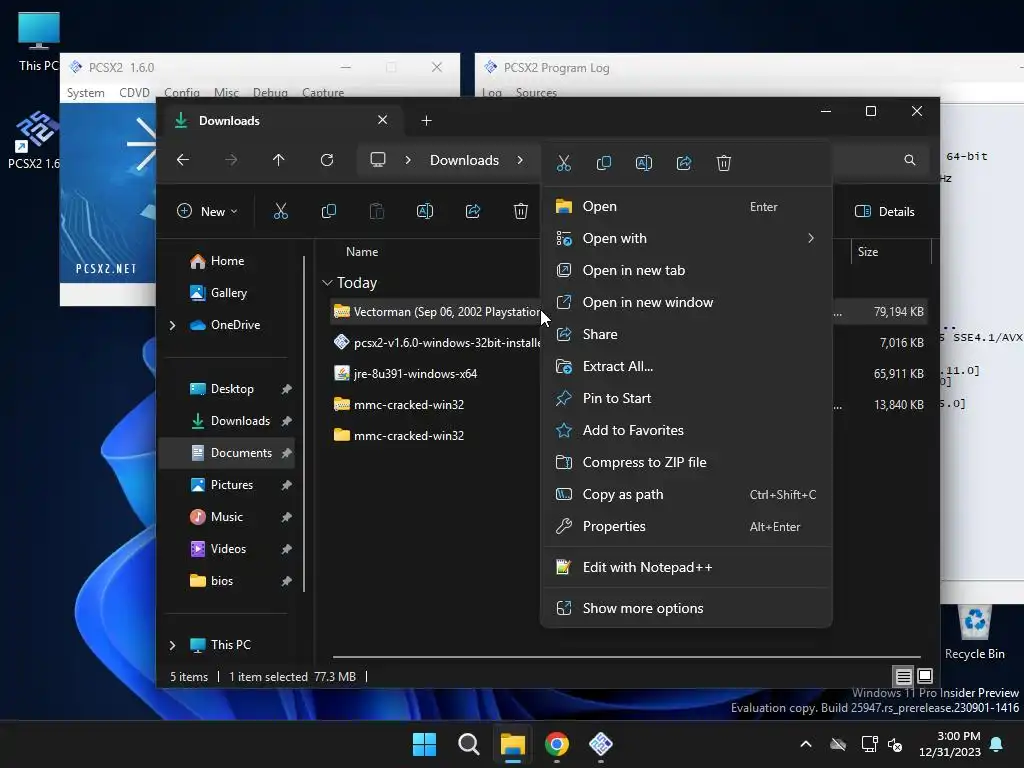Click Paste icon in Explorer toolbar
The image size is (1024, 768).
377,211
